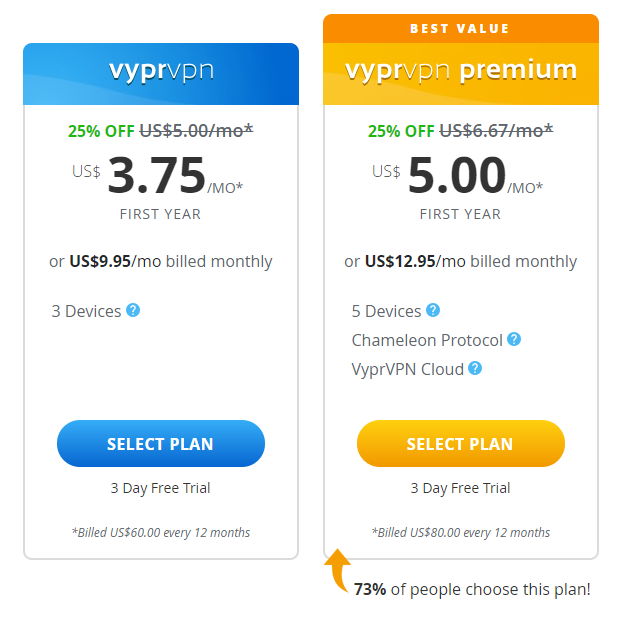The width and height of the screenshot is (629, 618).
Task: Select the blue SELECT PLAN button
Action: coord(161,444)
